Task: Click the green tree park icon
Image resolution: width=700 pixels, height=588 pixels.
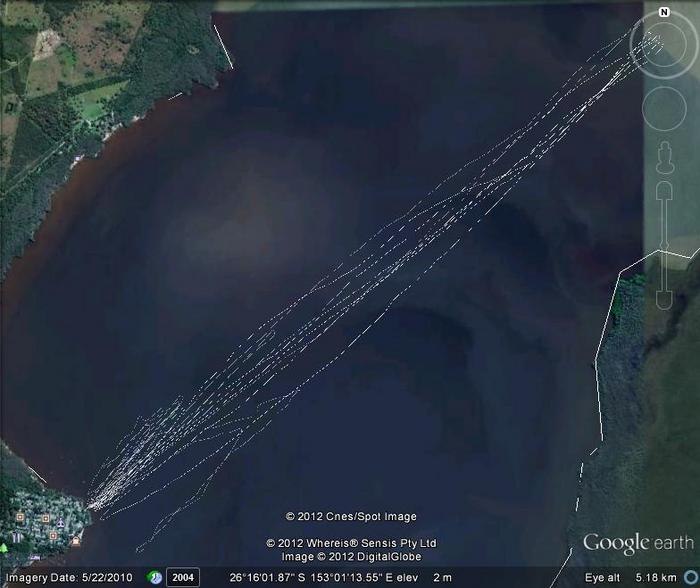Action: tap(4, 547)
